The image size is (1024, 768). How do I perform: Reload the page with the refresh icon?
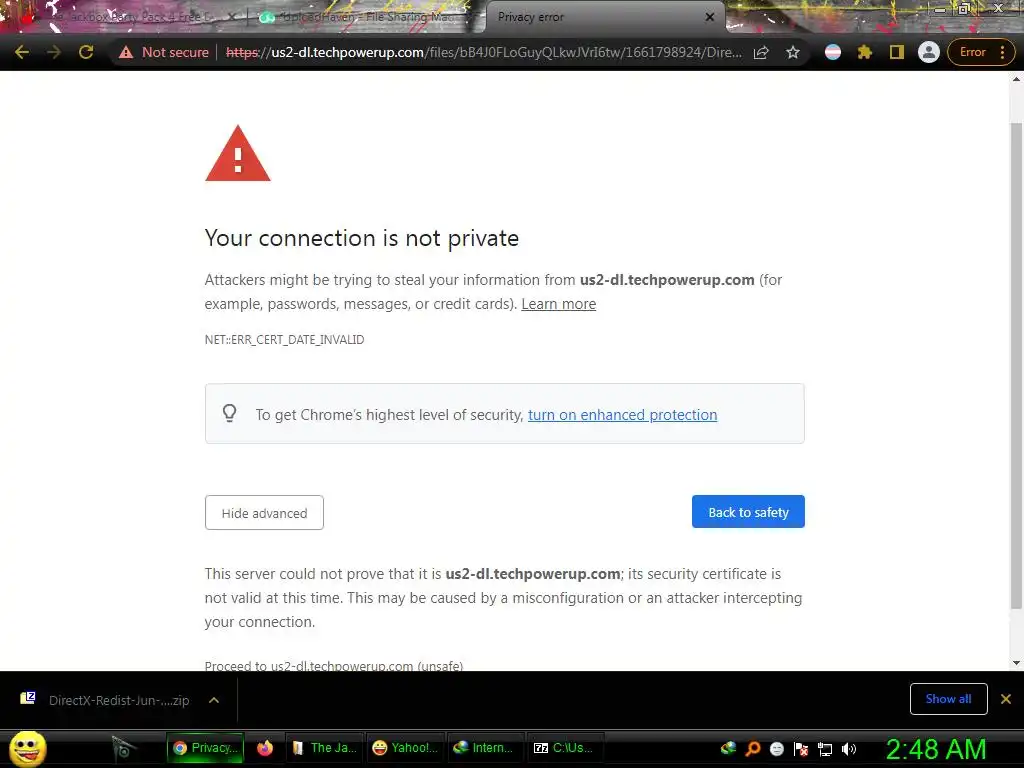click(x=86, y=52)
